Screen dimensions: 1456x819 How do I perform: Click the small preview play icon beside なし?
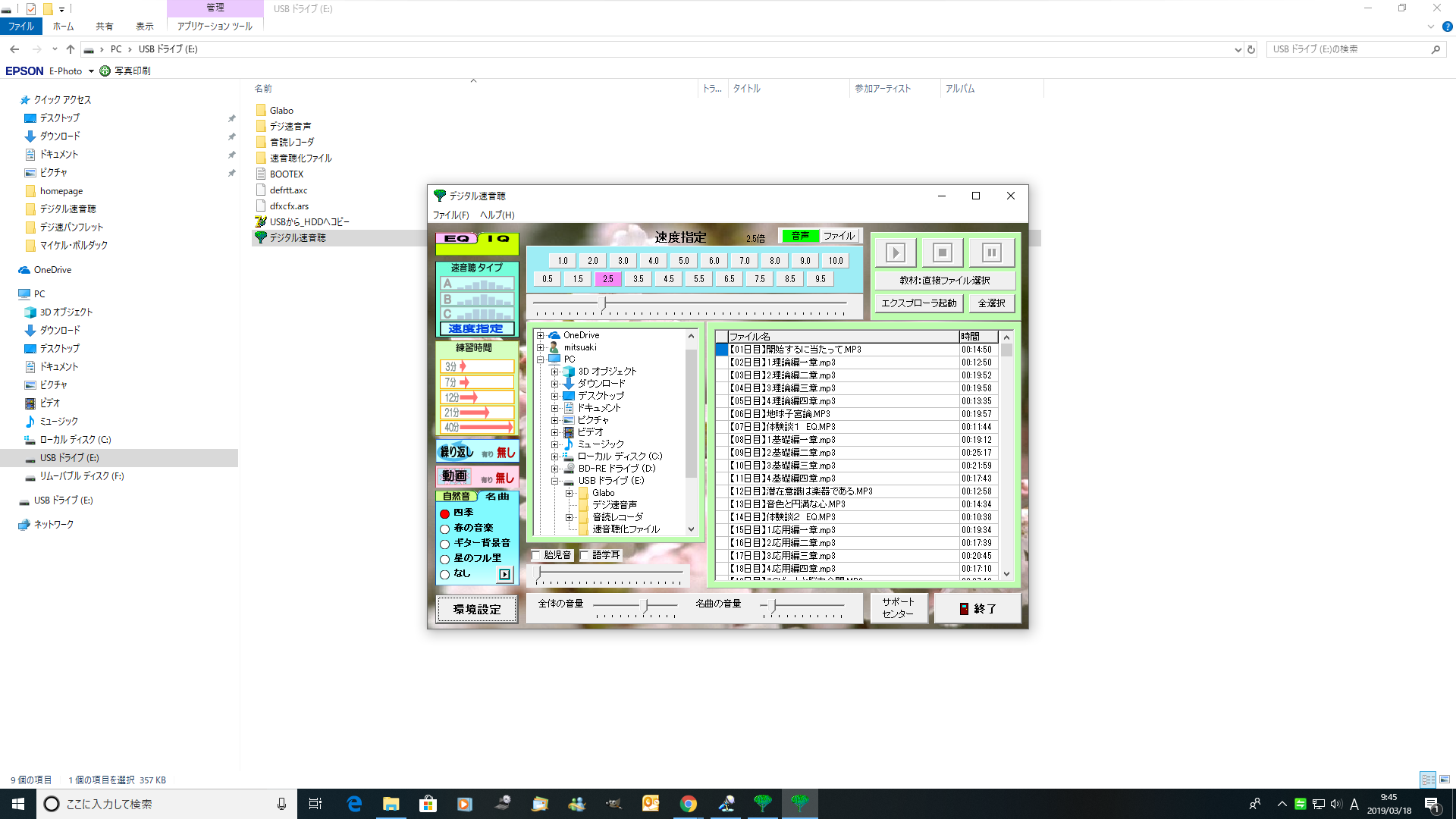point(504,575)
